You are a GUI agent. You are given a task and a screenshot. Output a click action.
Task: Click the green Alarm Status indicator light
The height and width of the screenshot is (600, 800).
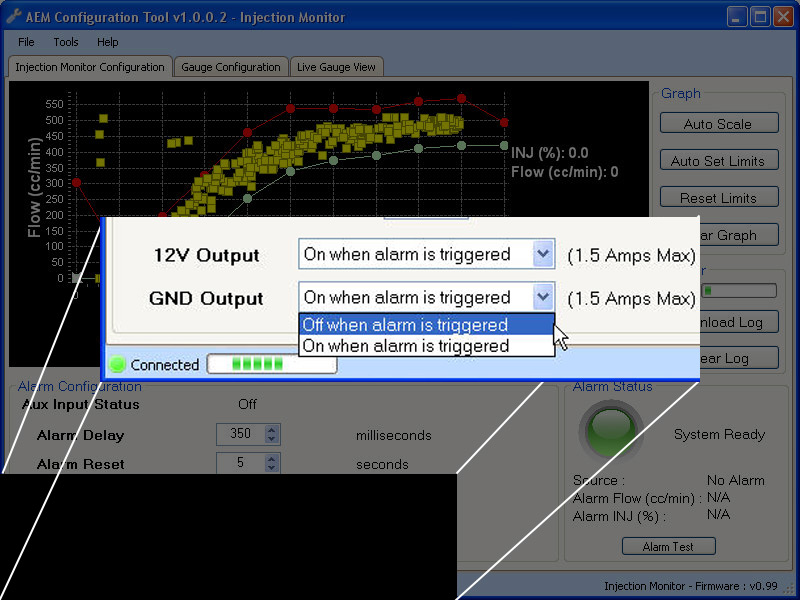pos(611,431)
